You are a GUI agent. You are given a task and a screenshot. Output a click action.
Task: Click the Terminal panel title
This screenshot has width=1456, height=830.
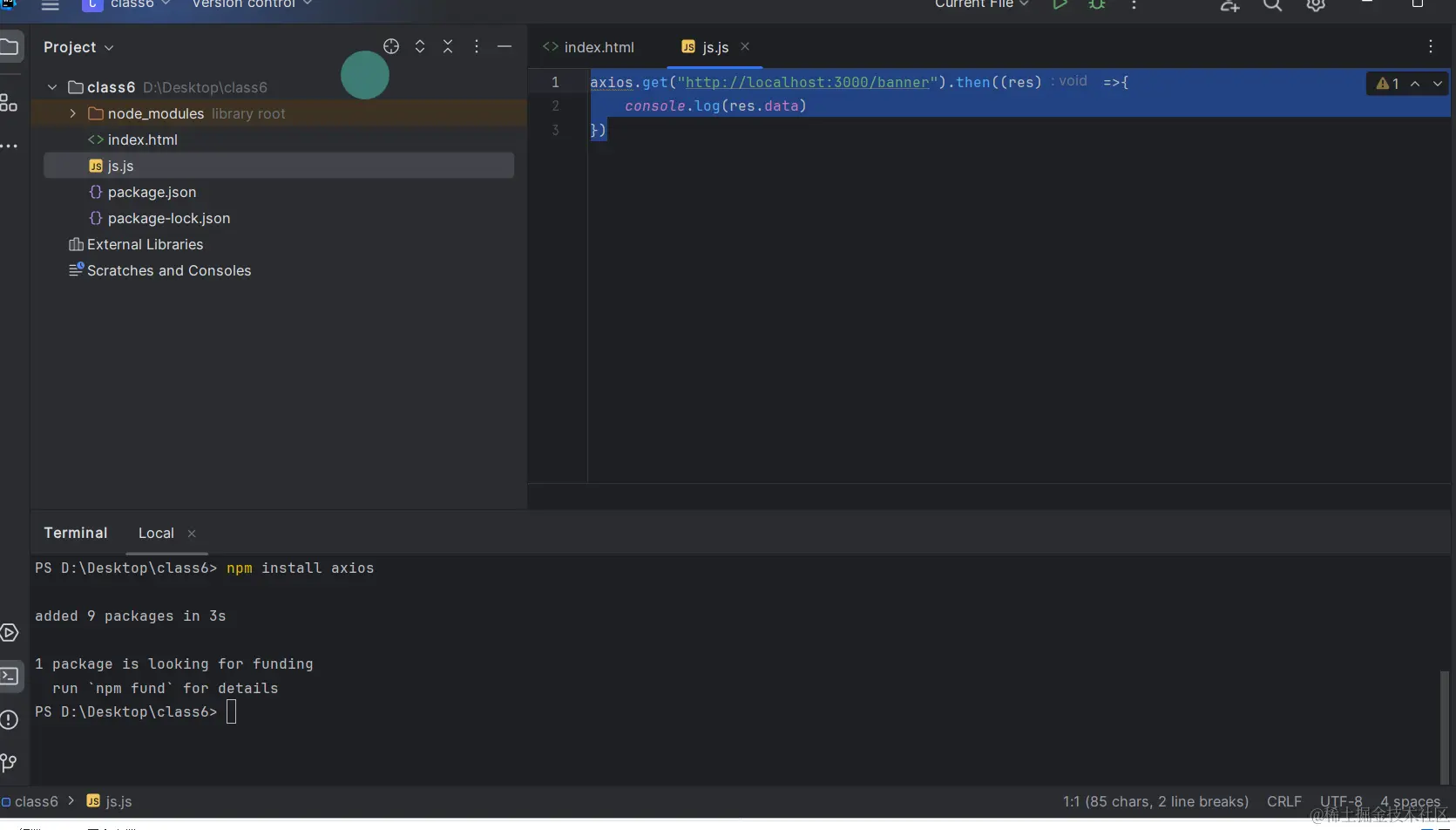[x=76, y=533]
